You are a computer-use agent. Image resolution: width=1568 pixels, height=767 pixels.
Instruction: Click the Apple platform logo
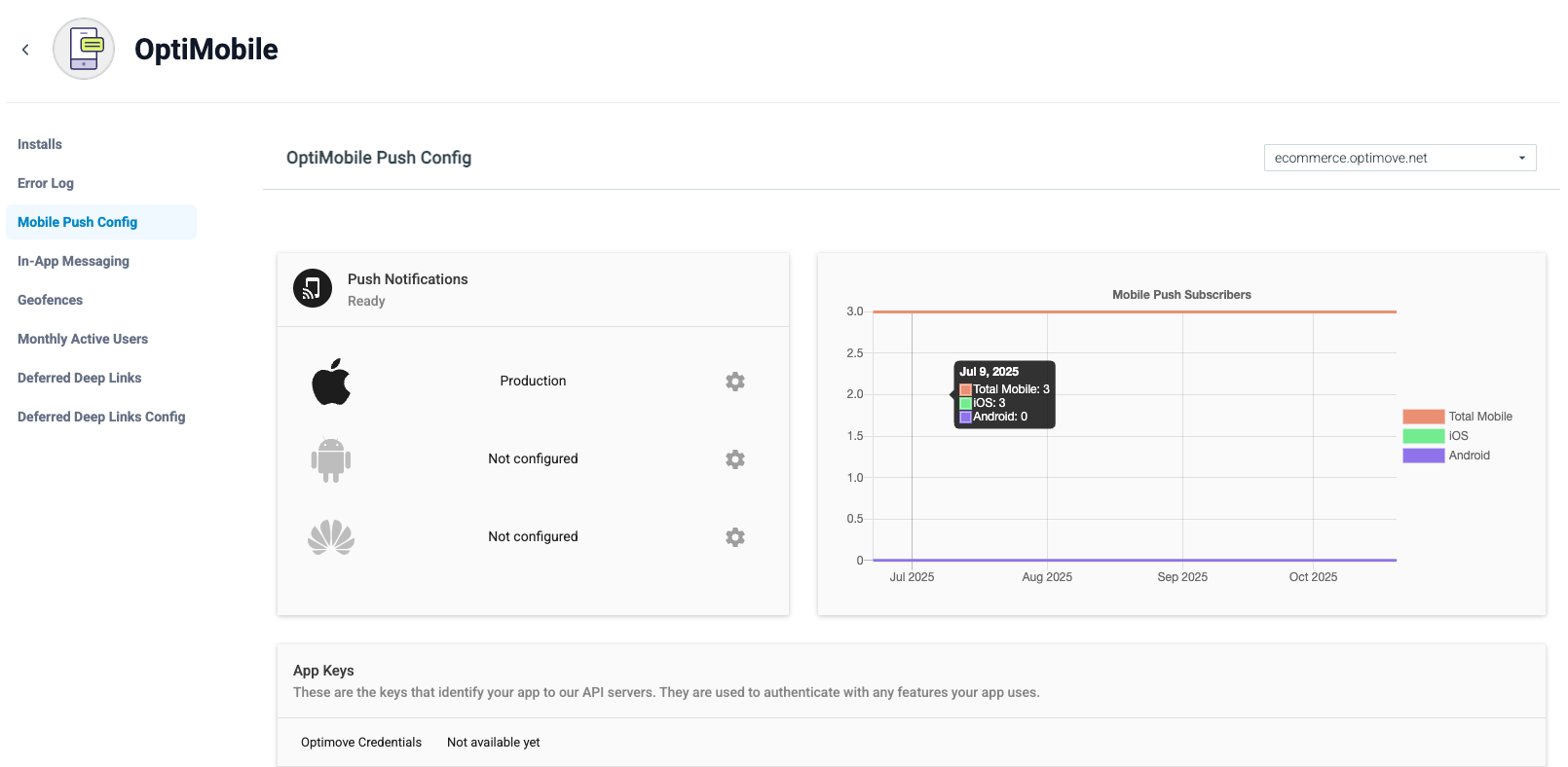[331, 382]
